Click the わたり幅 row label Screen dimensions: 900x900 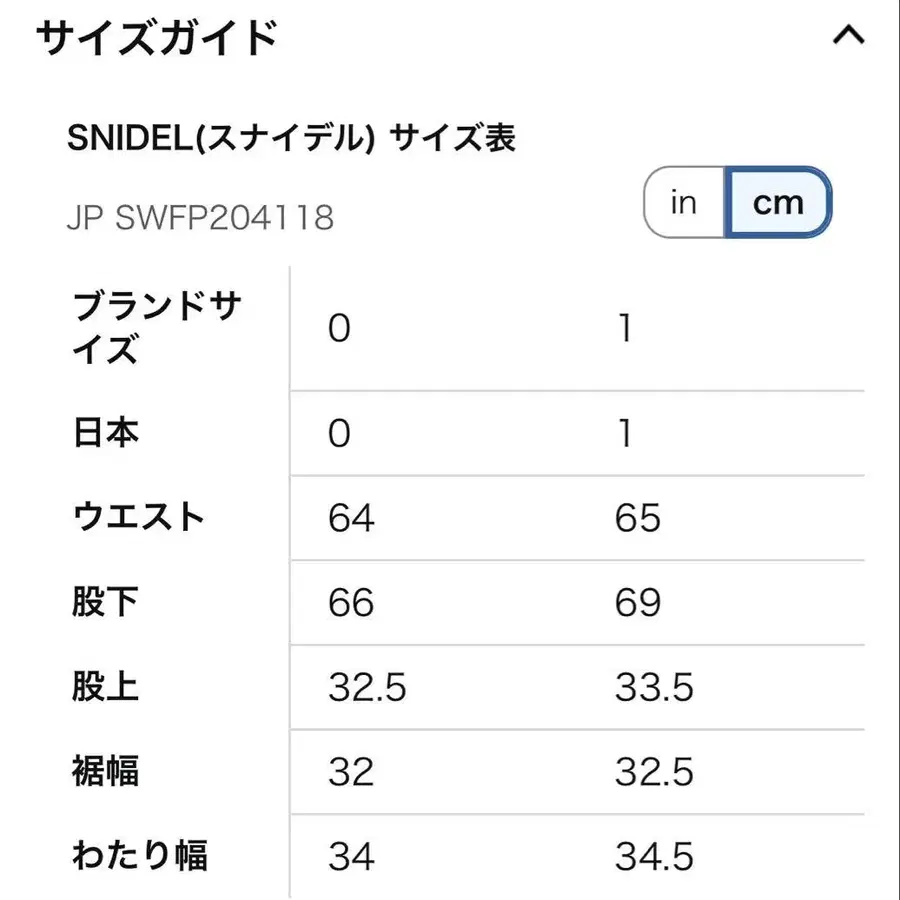coord(139,856)
